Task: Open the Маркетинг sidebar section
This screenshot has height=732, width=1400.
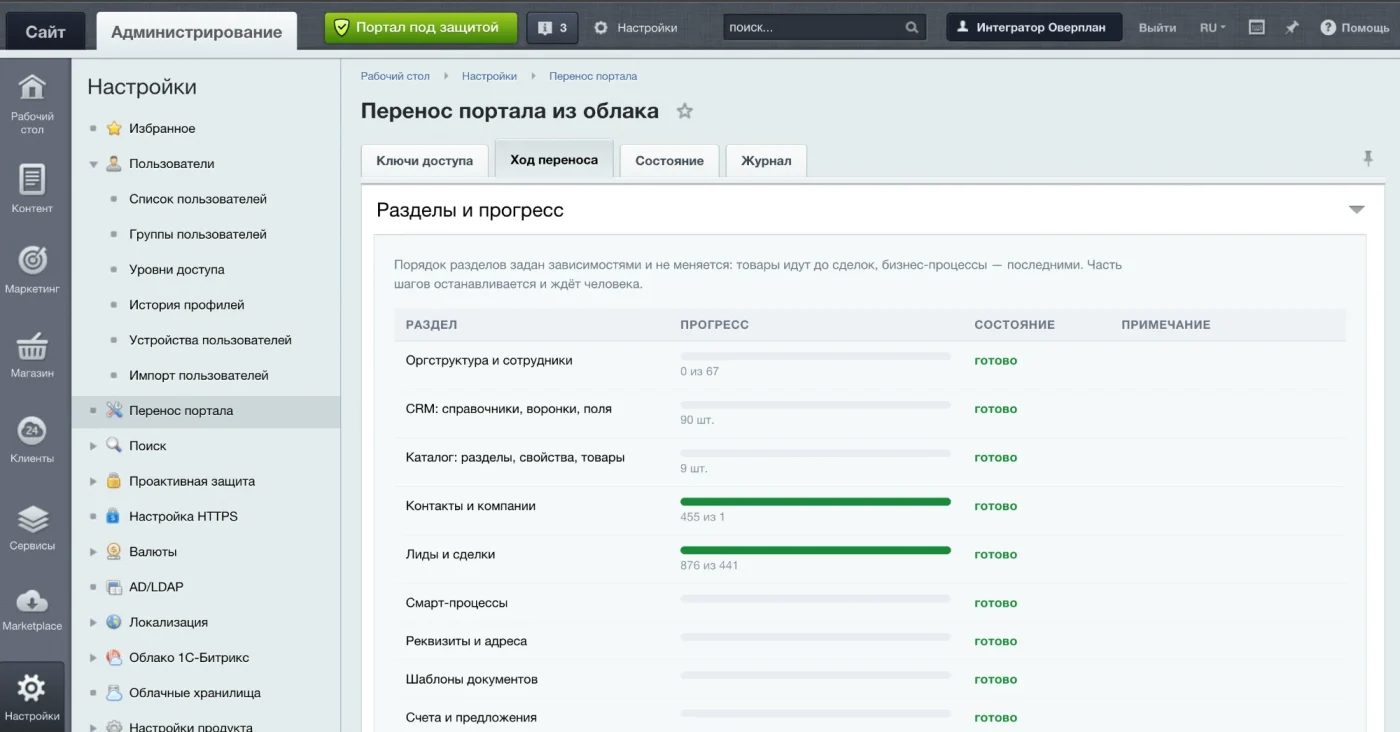Action: point(33,269)
